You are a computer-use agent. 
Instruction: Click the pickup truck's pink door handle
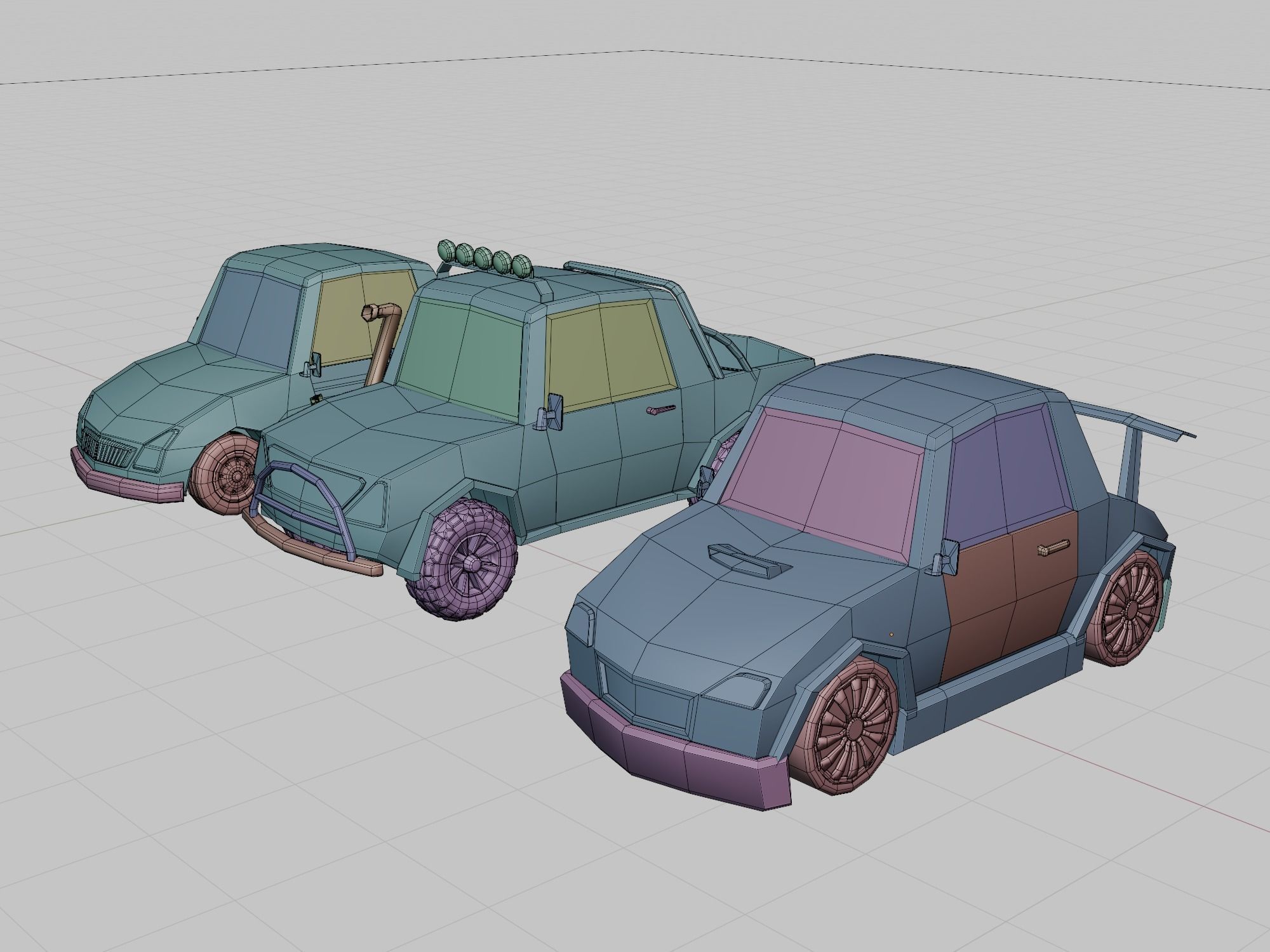point(662,410)
